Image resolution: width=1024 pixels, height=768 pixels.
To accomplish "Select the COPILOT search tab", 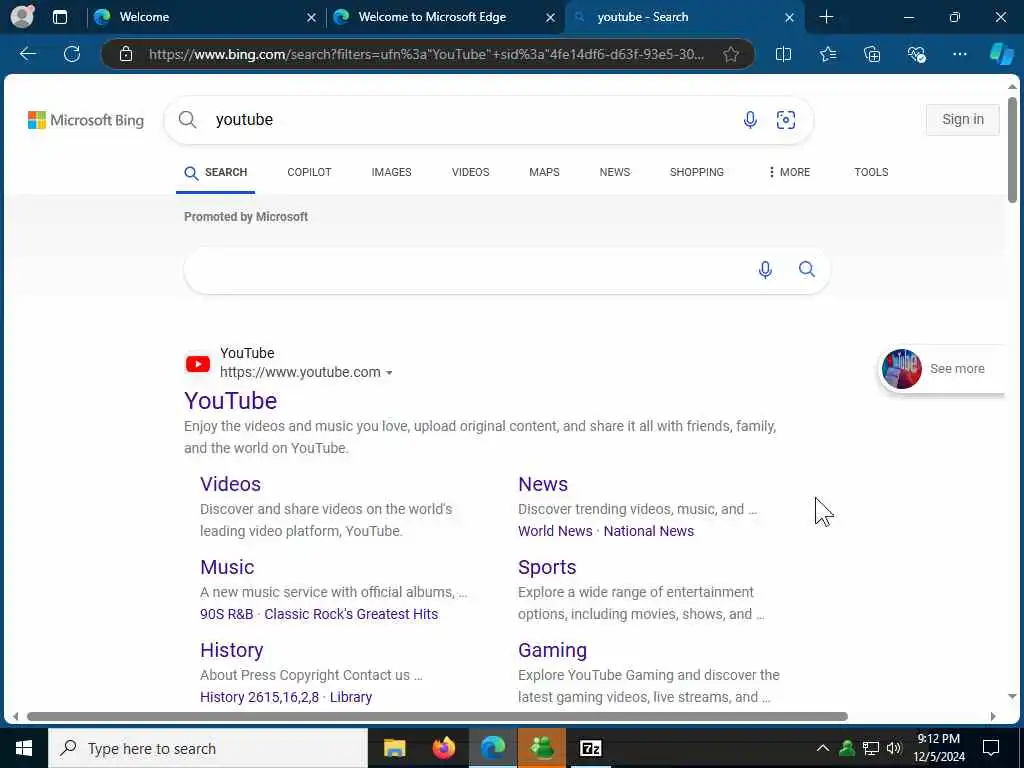I will (x=309, y=172).
